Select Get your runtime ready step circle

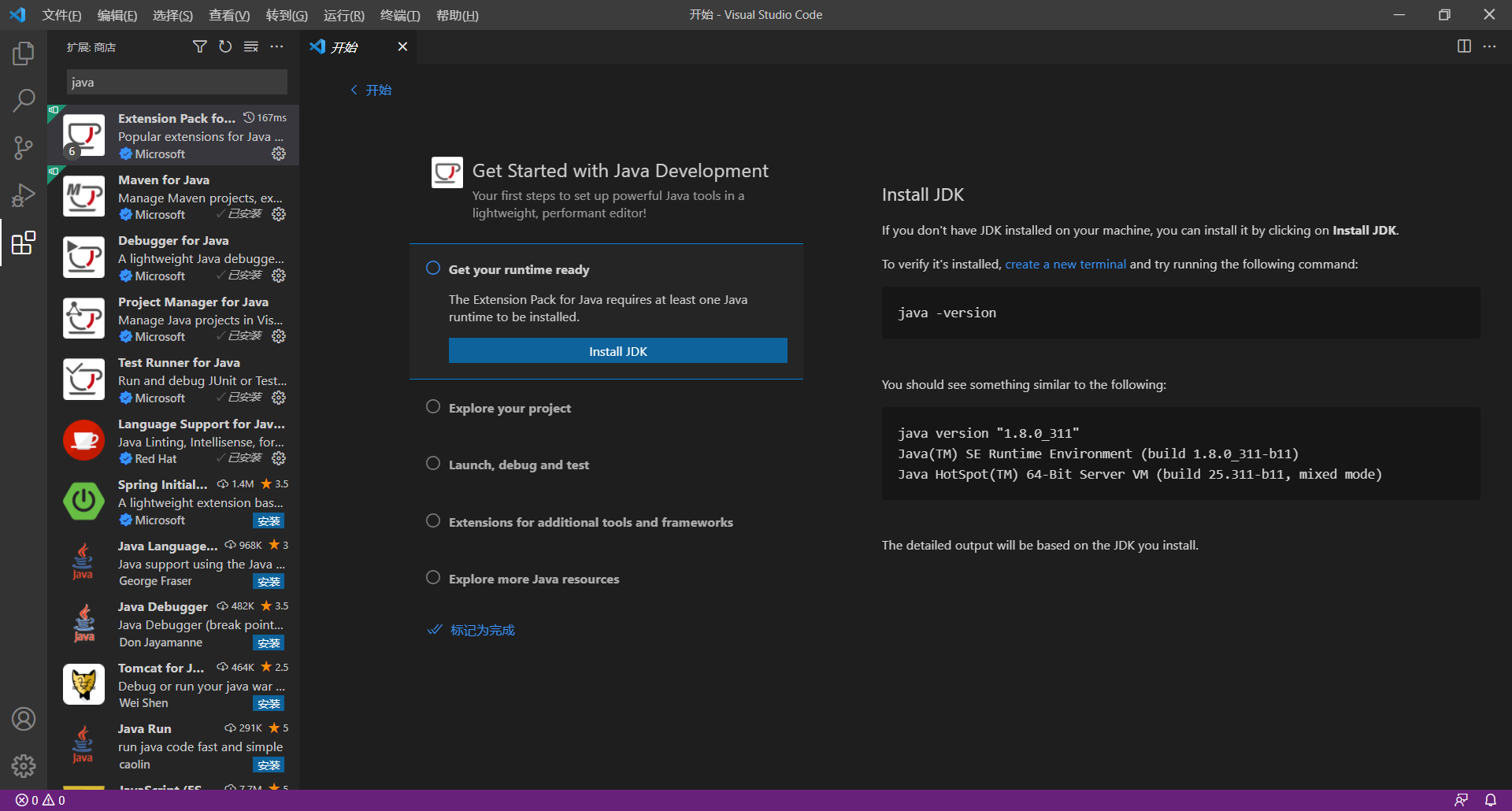click(433, 268)
